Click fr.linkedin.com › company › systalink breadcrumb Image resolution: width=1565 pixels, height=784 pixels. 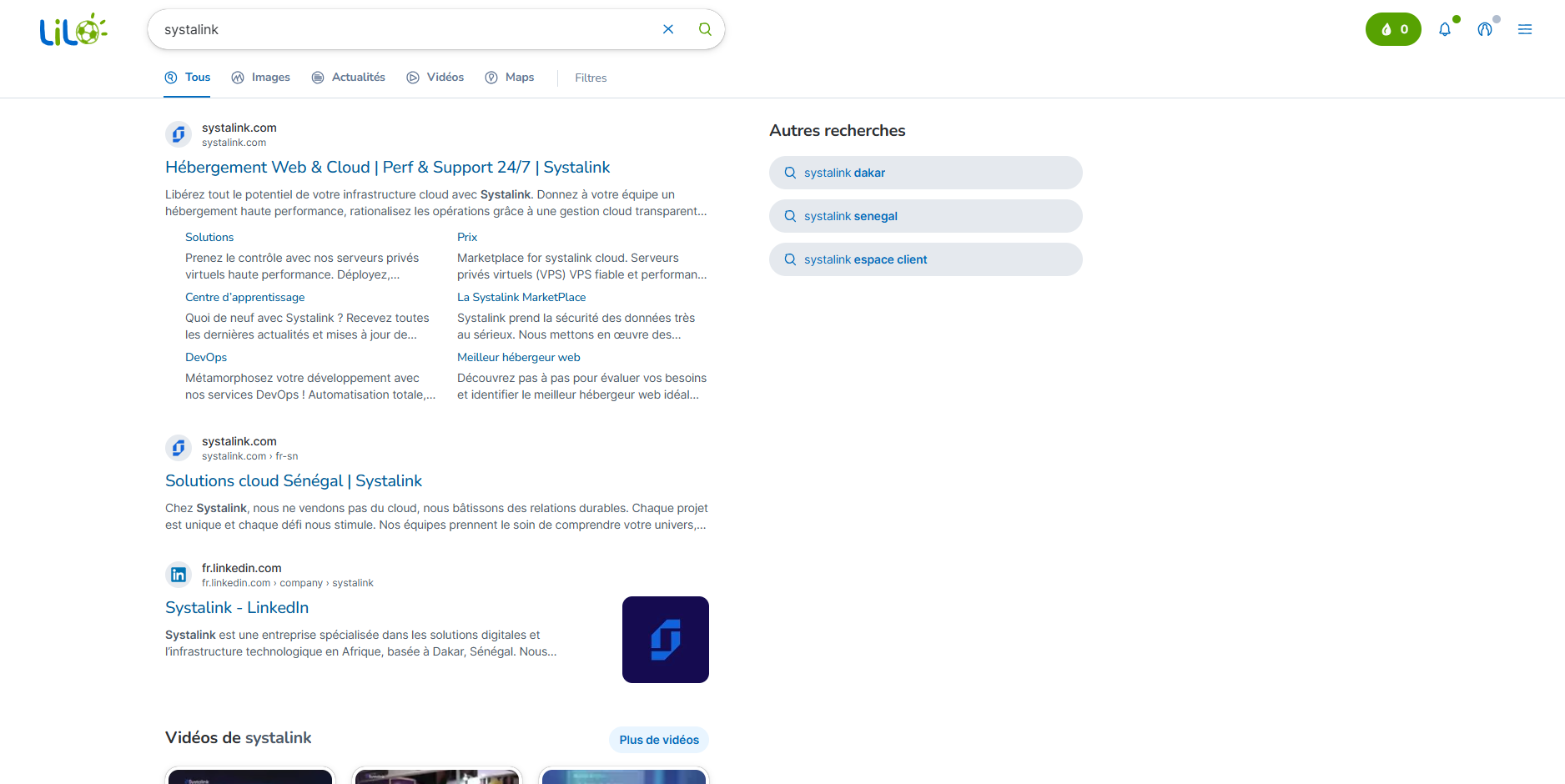288,583
